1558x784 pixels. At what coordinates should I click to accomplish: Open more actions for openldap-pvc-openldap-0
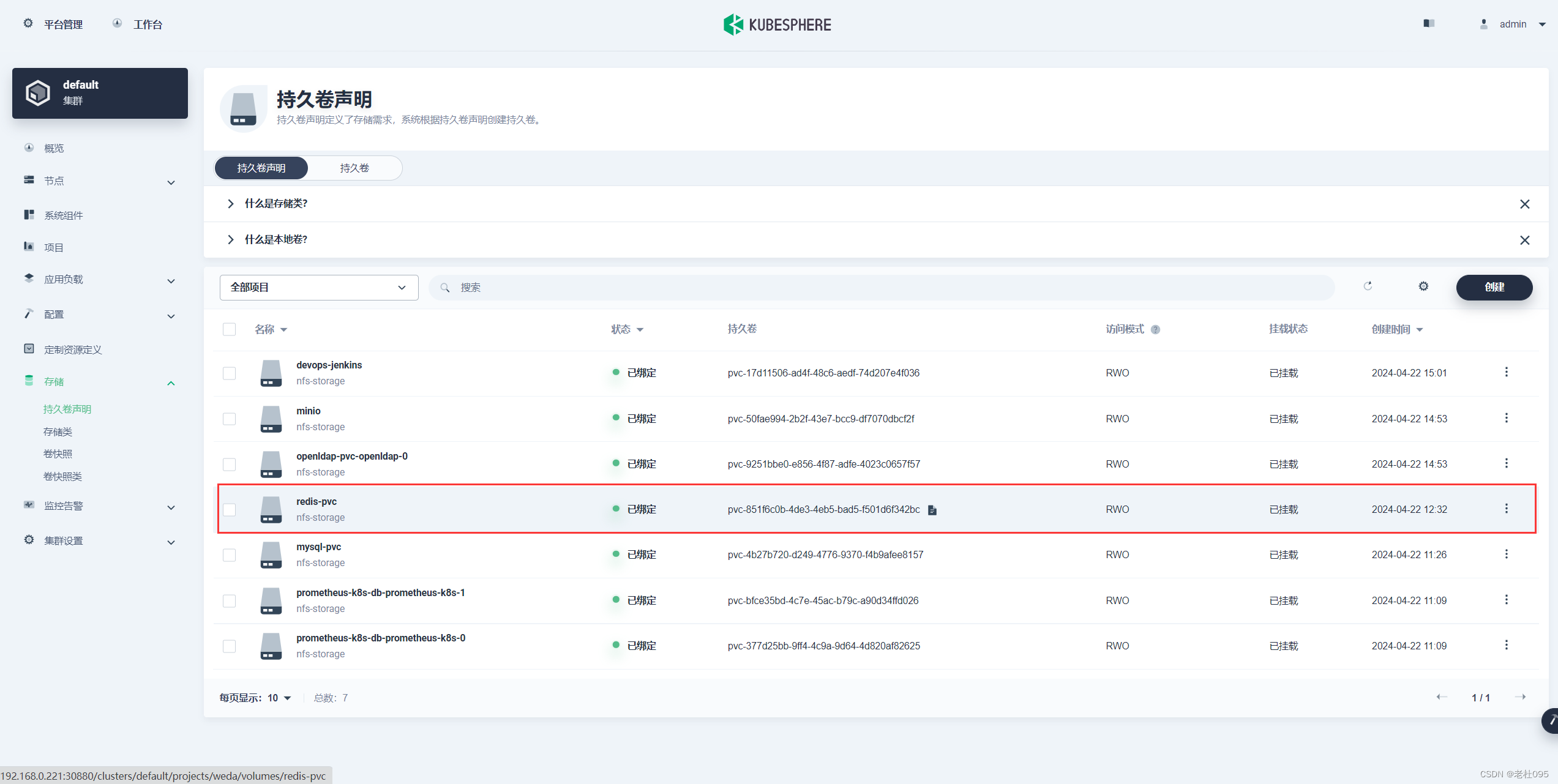pyautogui.click(x=1506, y=463)
